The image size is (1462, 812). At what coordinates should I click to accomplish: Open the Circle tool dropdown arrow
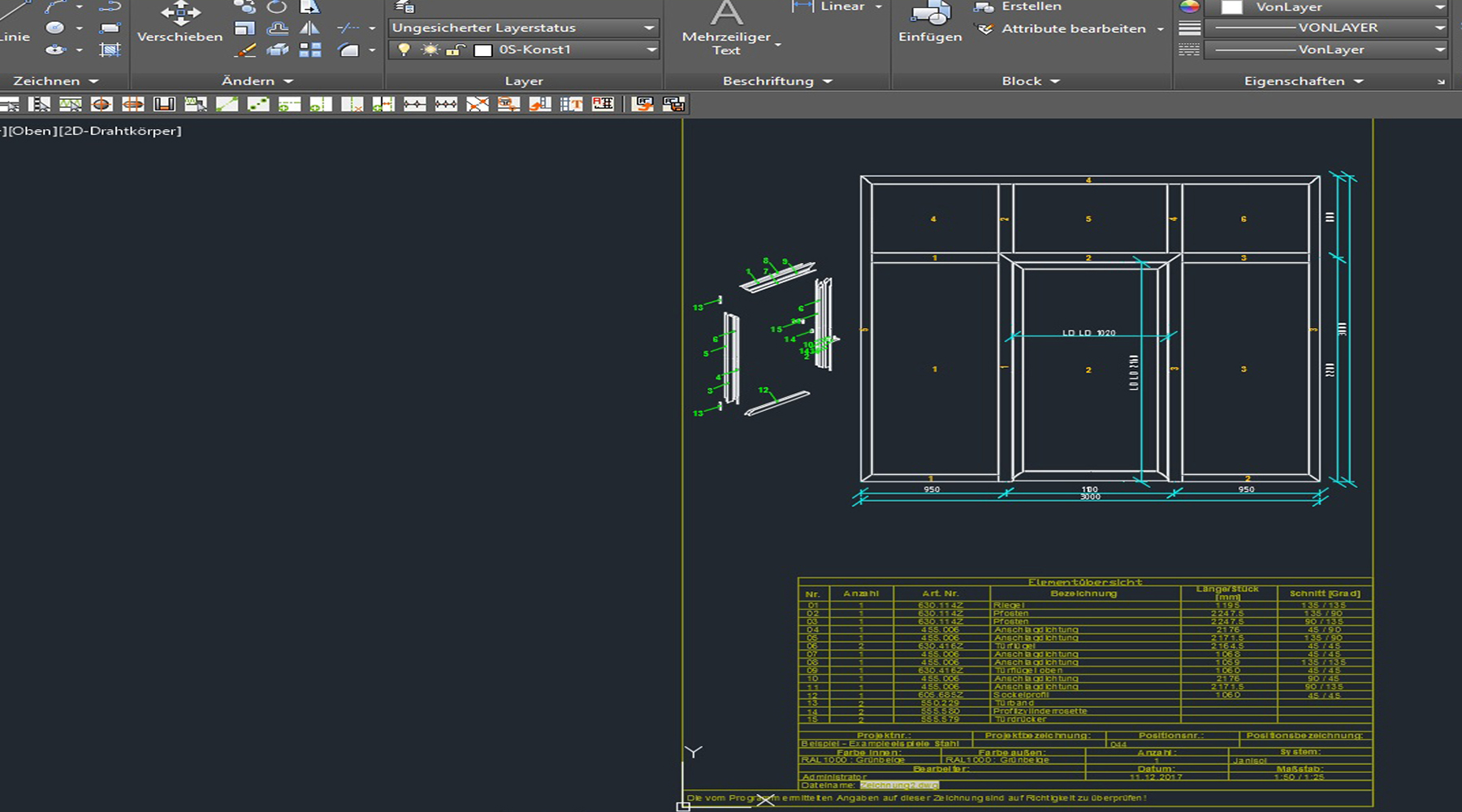pos(79,28)
